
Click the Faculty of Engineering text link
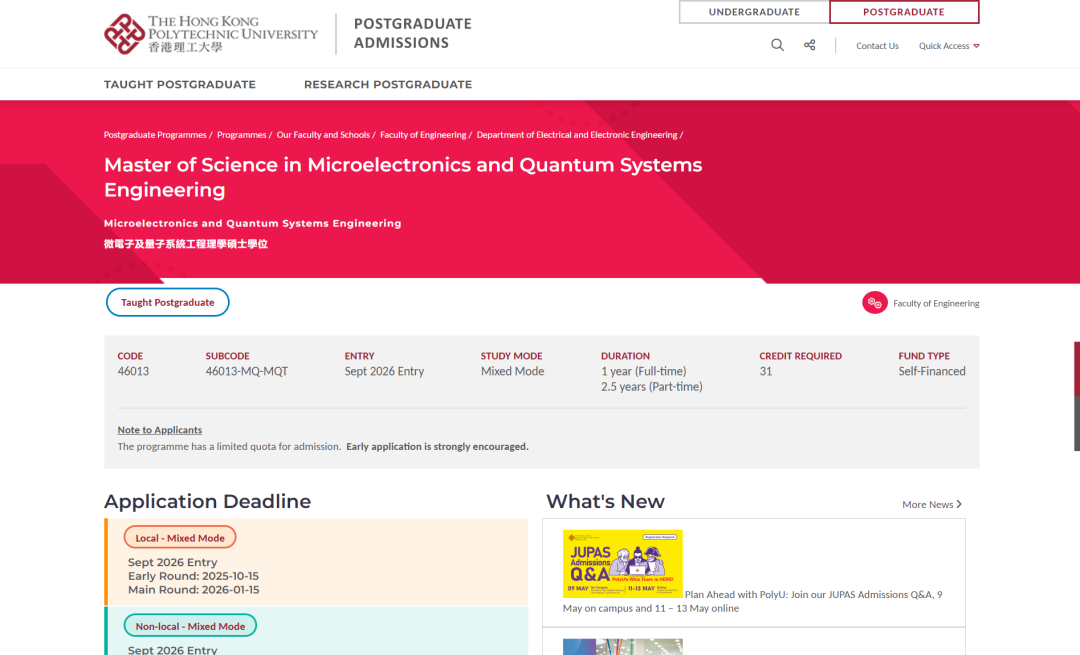[936, 303]
